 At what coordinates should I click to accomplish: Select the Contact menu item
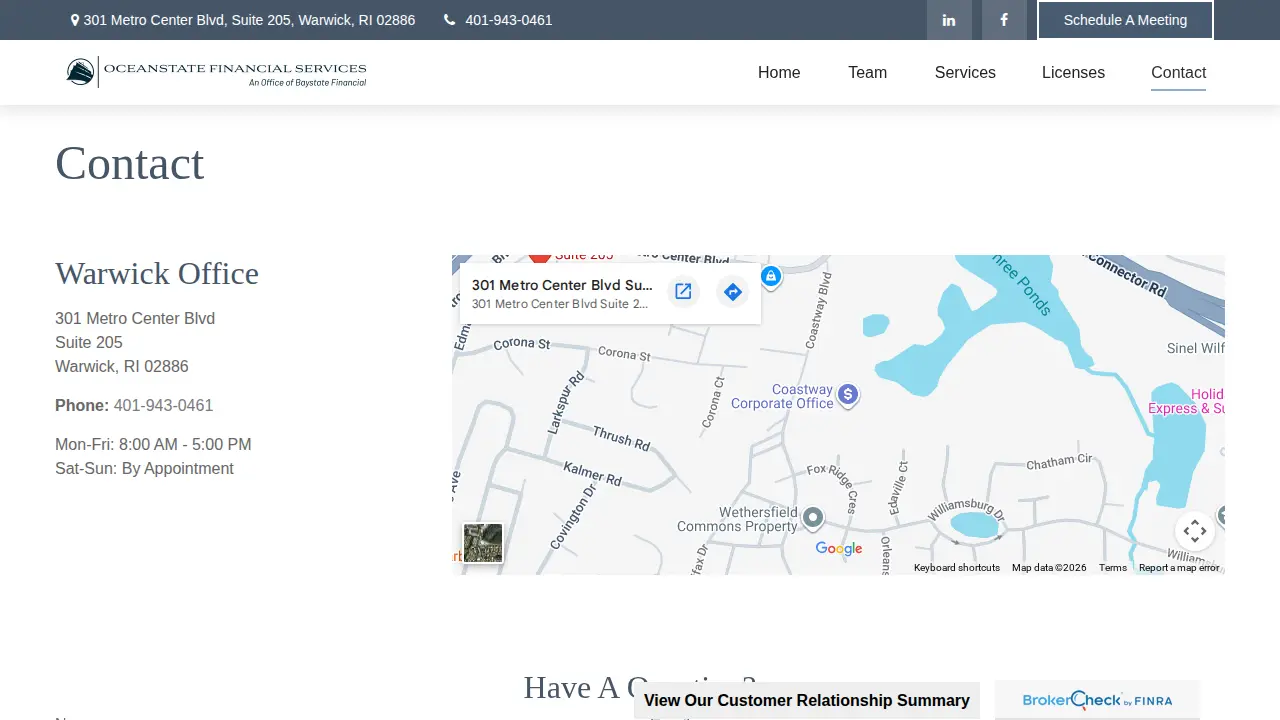[x=1178, y=72]
